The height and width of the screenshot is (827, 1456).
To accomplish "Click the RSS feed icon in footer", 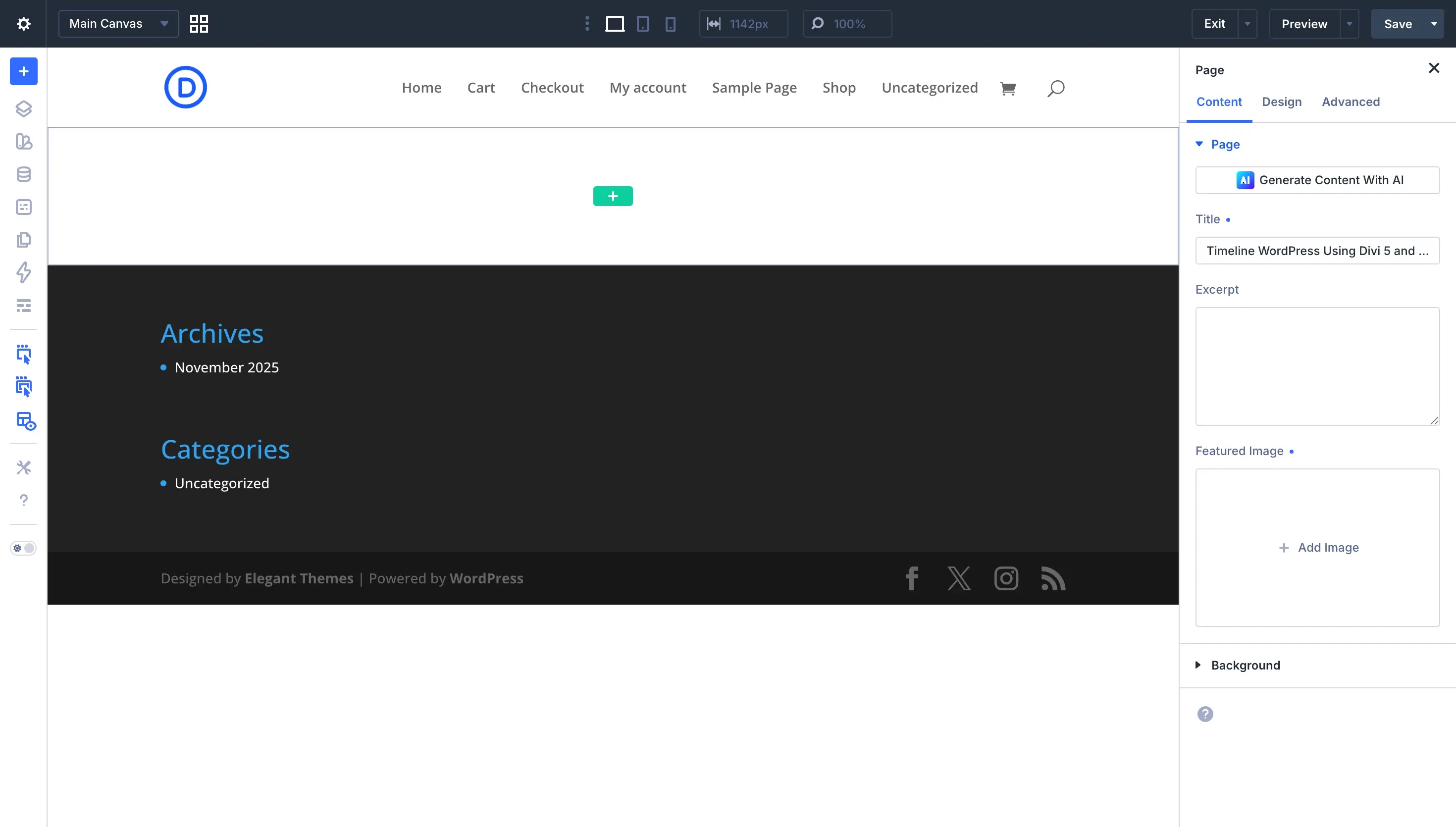I will [x=1053, y=579].
